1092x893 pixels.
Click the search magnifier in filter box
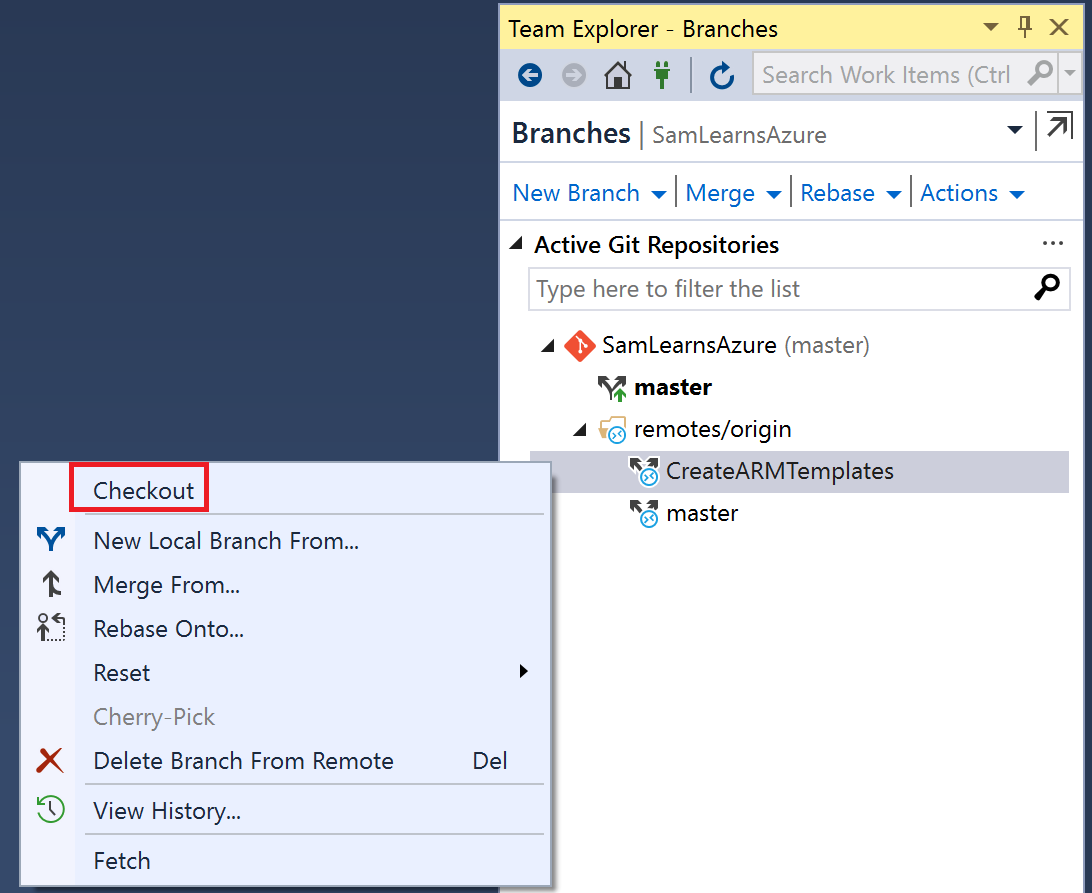pos(1046,289)
